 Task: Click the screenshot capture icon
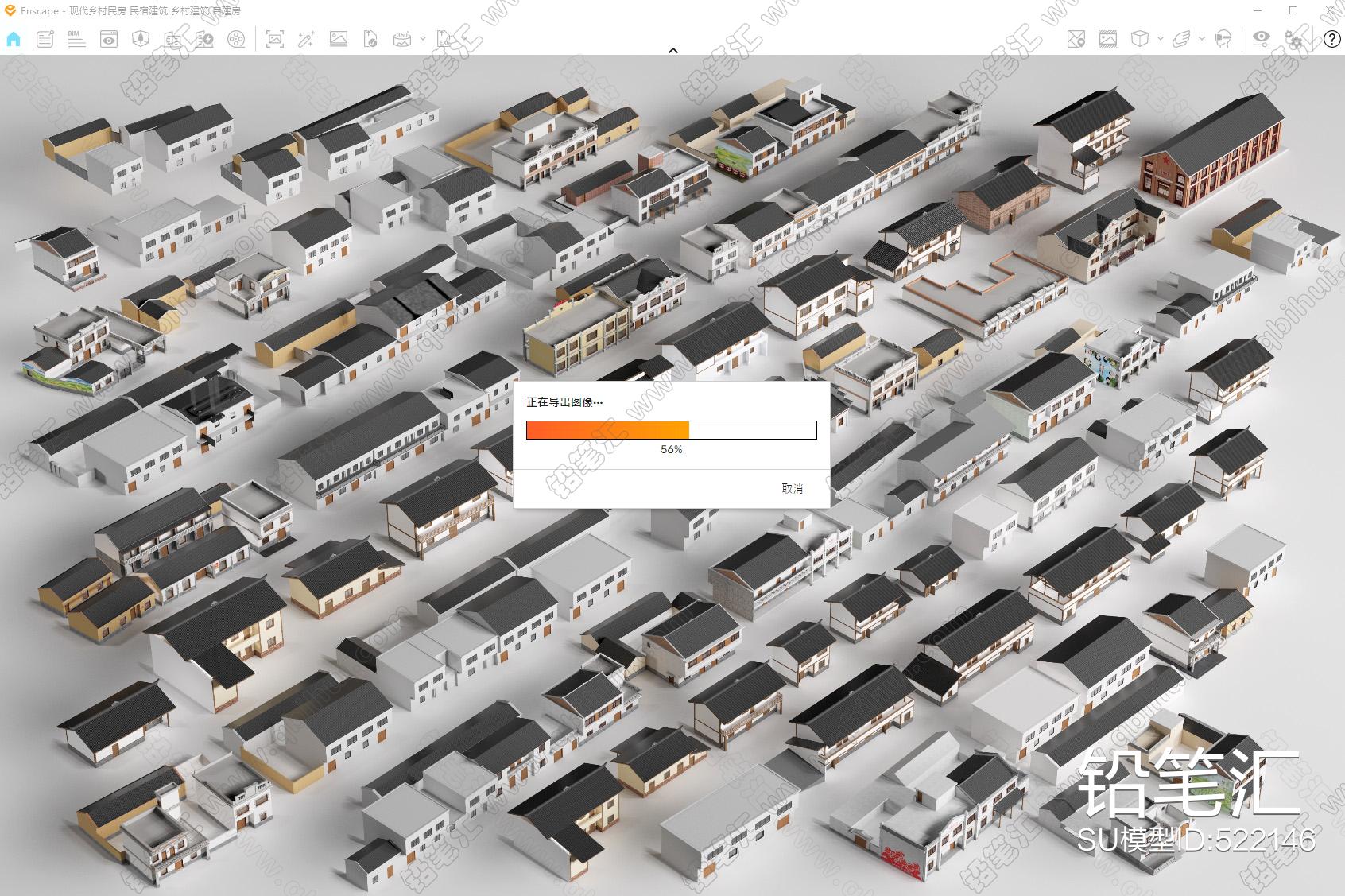(x=275, y=38)
